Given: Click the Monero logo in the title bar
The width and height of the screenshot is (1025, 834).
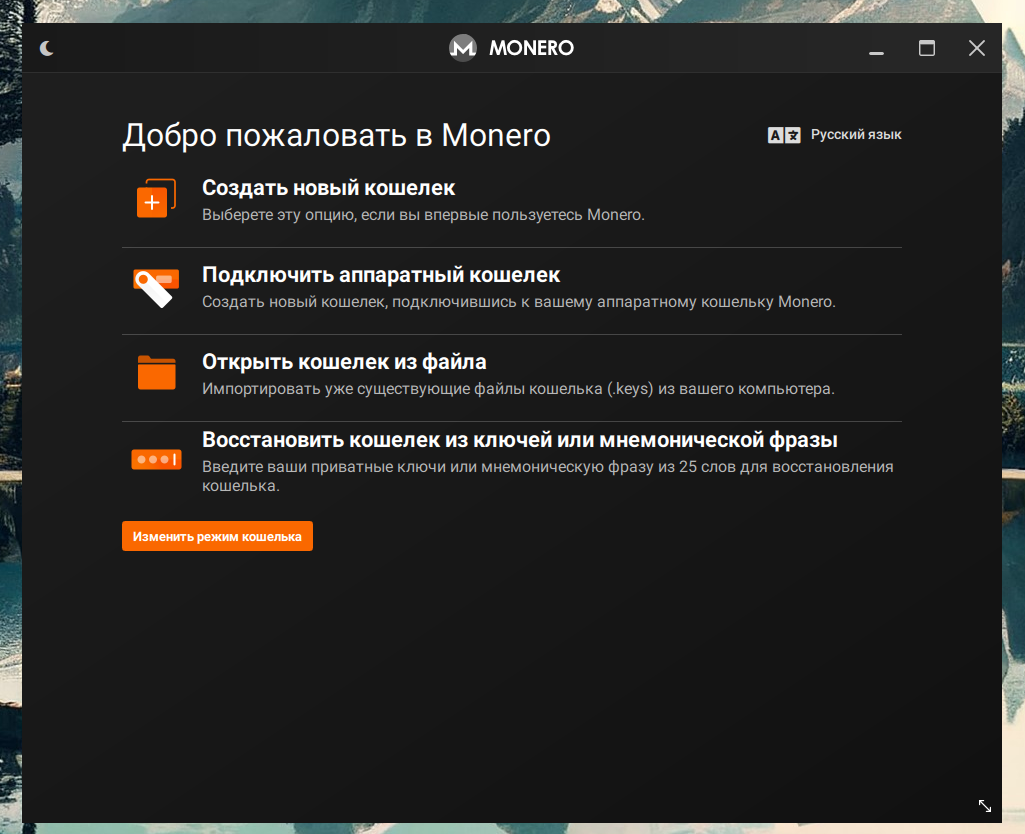Looking at the screenshot, I should [x=462, y=47].
